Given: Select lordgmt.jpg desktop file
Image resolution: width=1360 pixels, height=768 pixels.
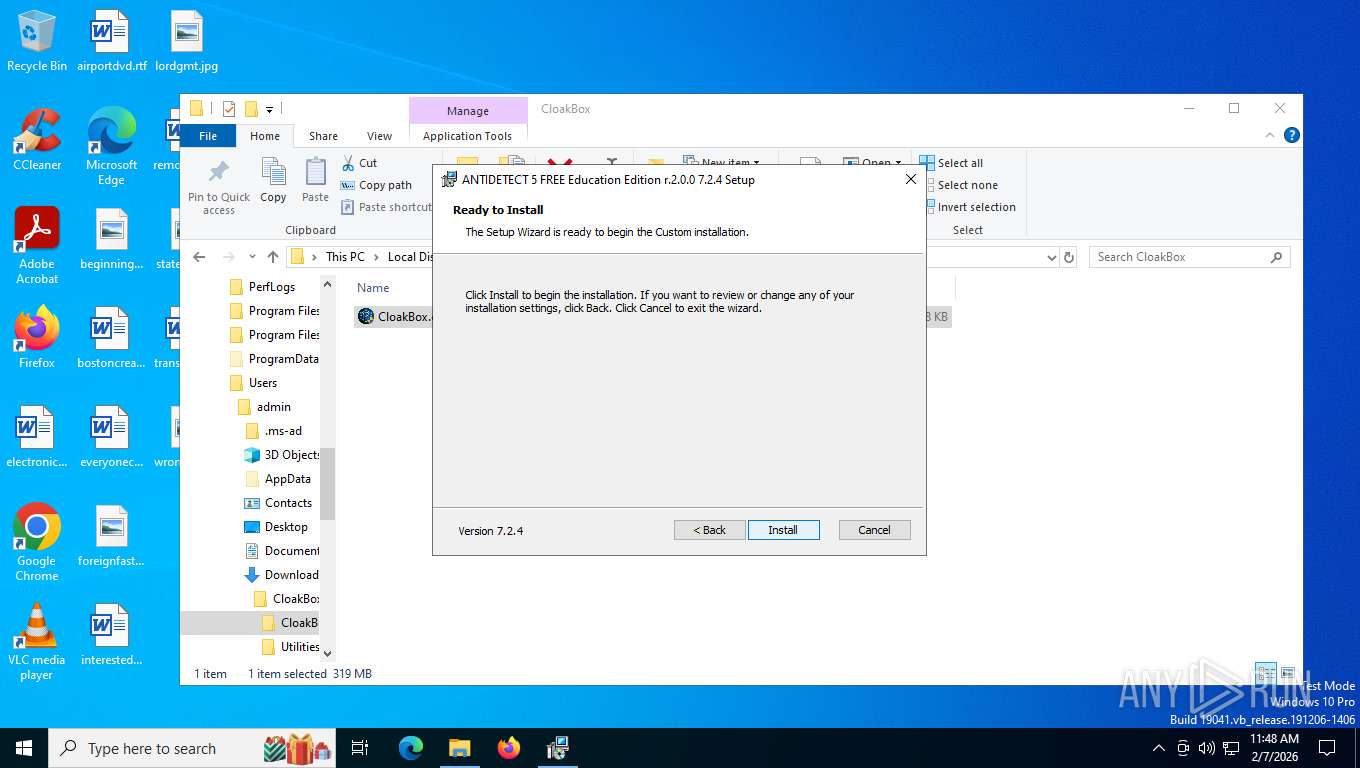Looking at the screenshot, I should coord(187,42).
